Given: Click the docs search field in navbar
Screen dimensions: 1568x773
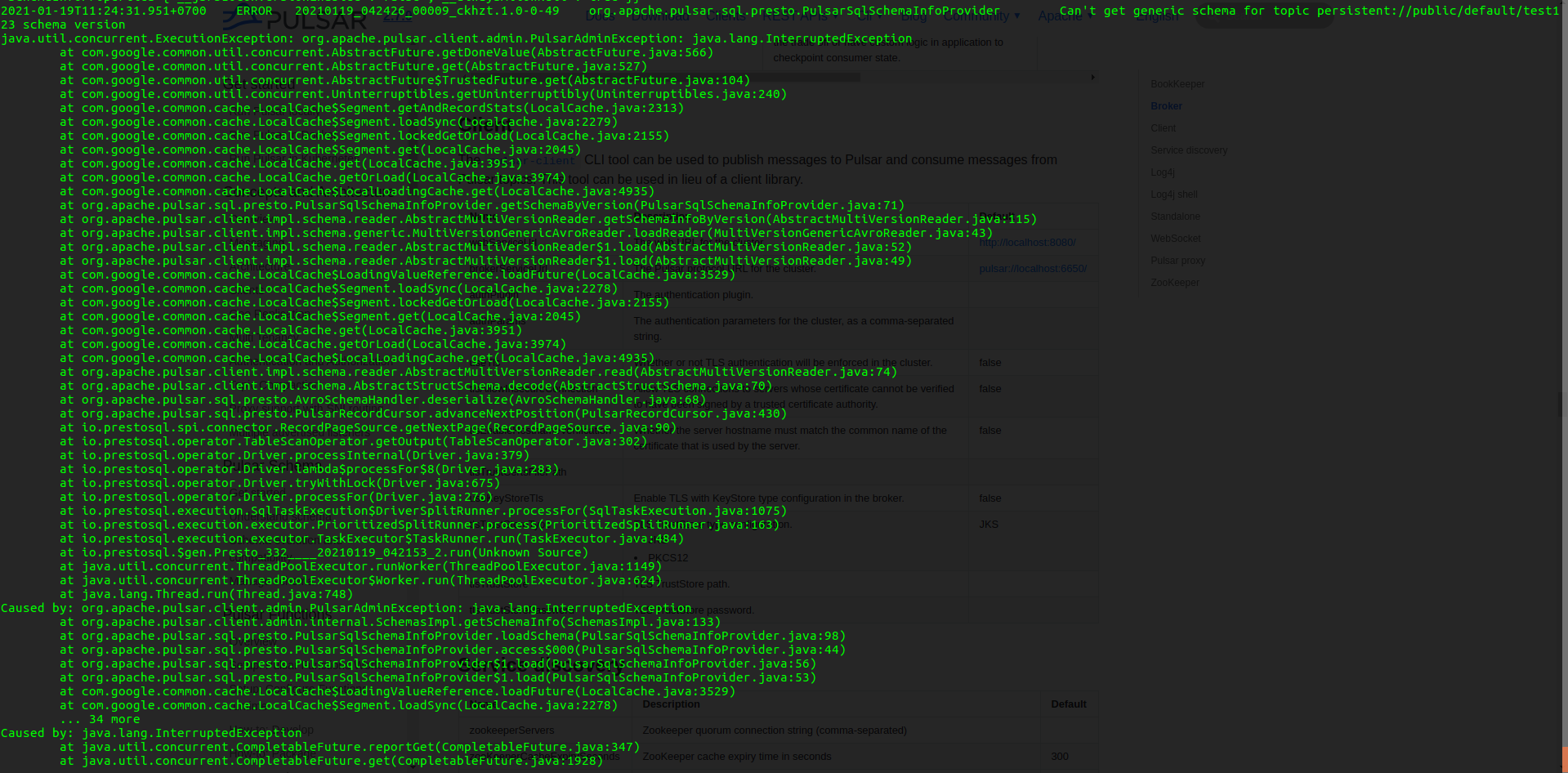Looking at the screenshot, I should pos(1264,16).
